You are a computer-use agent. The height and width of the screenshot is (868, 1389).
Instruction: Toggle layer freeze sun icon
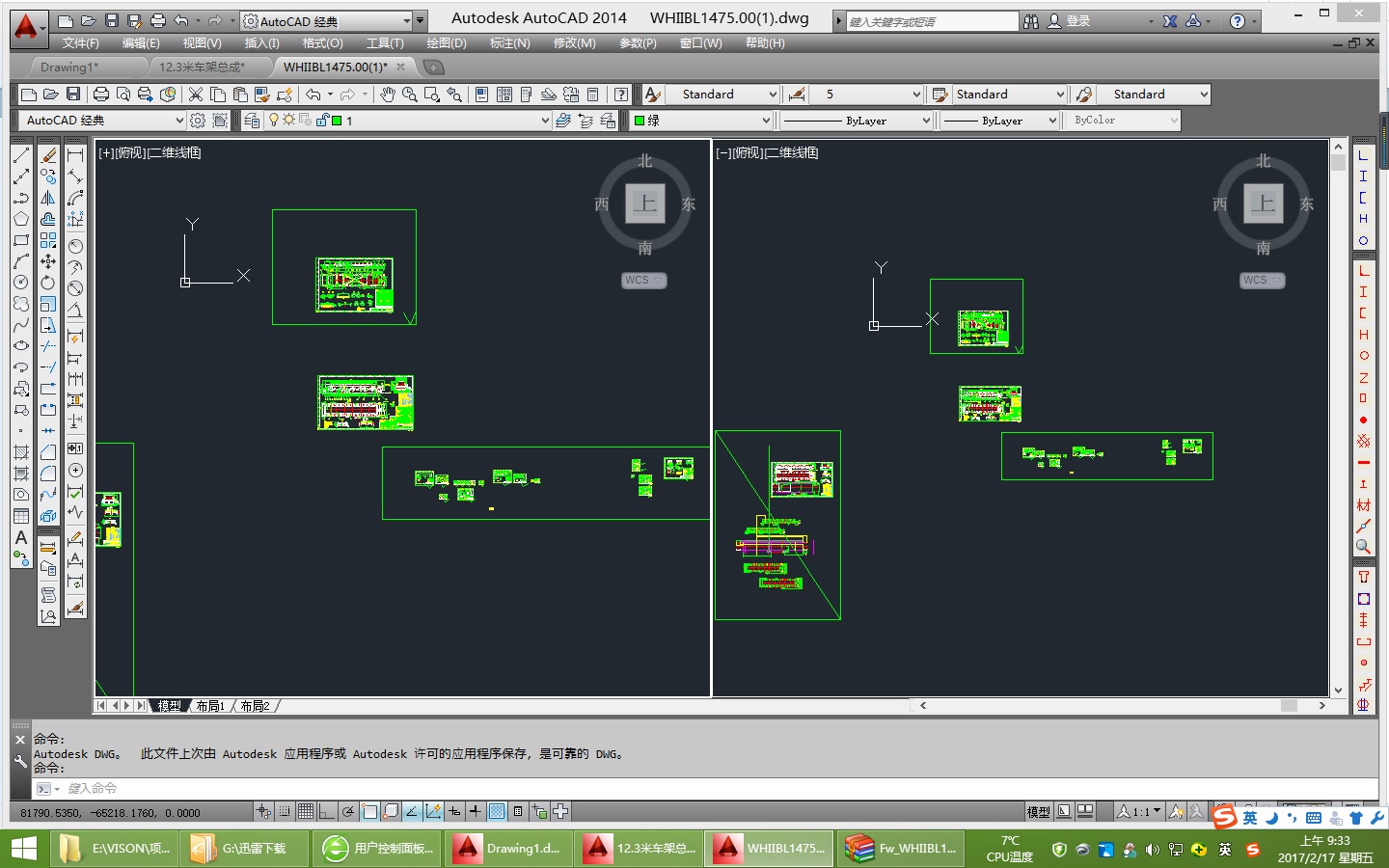tap(288, 120)
